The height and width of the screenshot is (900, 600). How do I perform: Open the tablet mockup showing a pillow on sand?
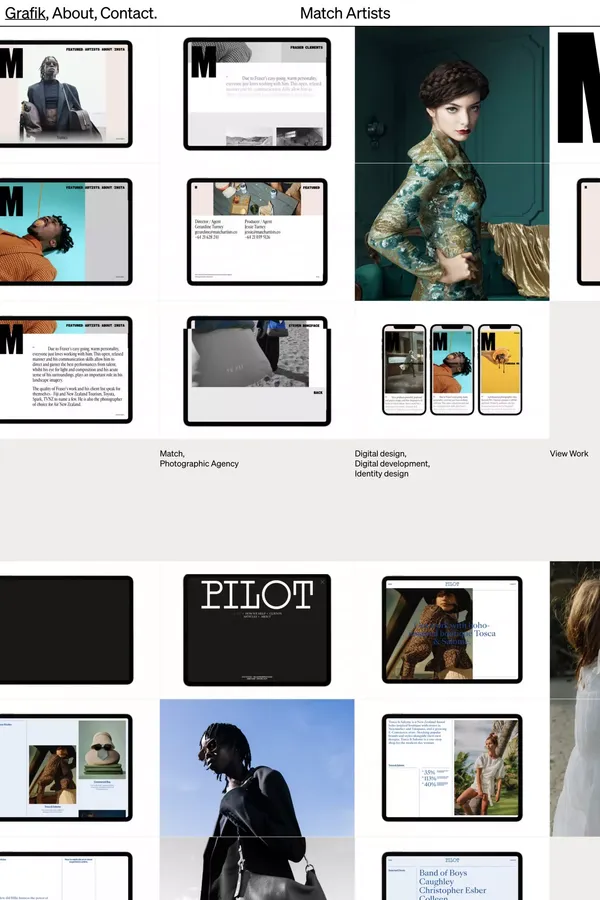pyautogui.click(x=257, y=371)
